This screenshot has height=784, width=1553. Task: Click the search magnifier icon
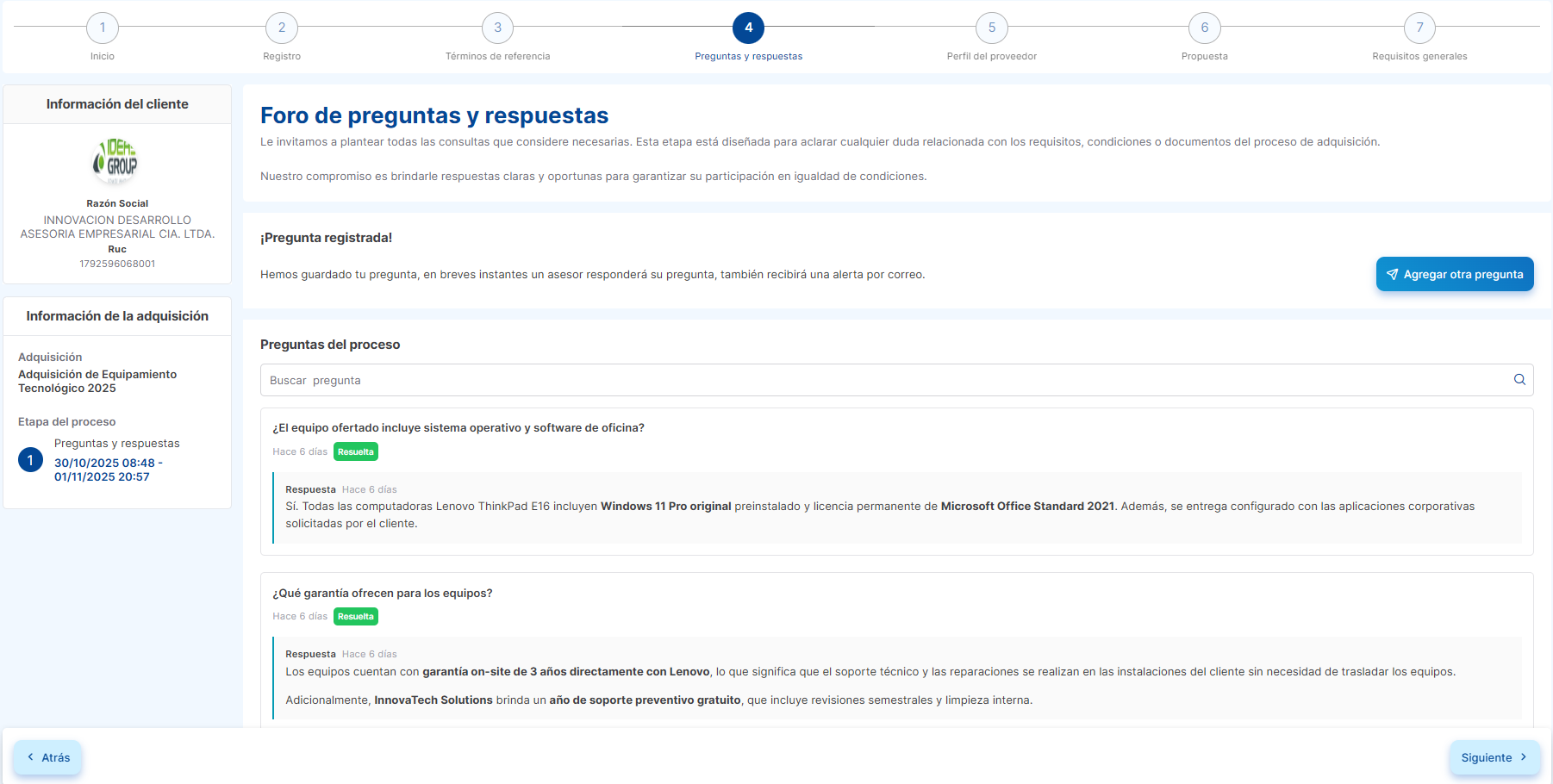pos(1519,380)
